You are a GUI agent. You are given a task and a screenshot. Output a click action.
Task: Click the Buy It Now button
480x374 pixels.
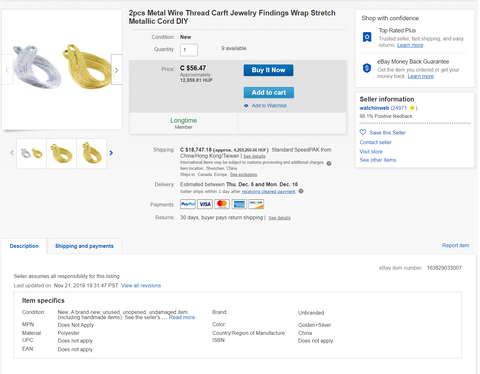click(x=268, y=70)
